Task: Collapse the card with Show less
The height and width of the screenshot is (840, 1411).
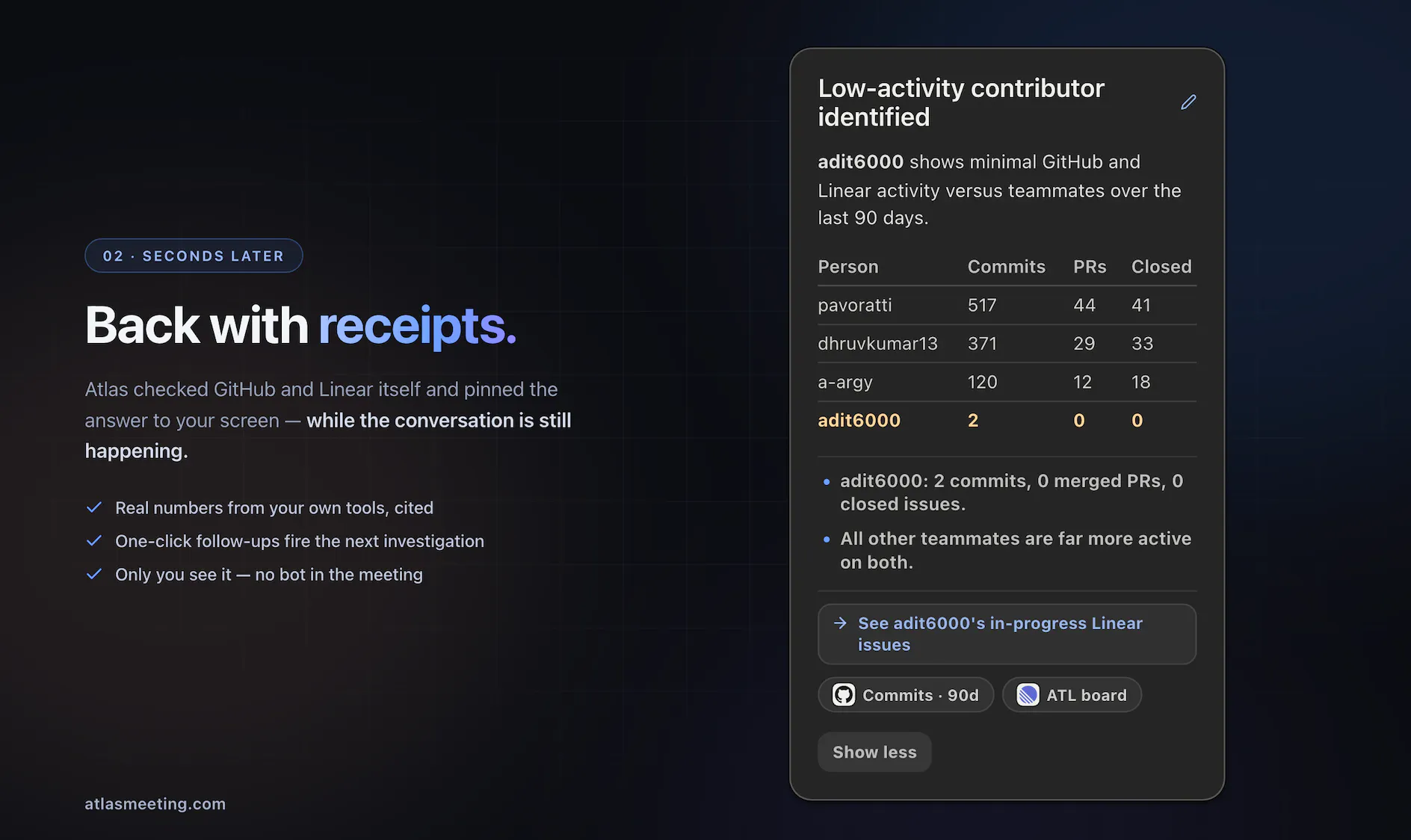Action: (x=874, y=752)
